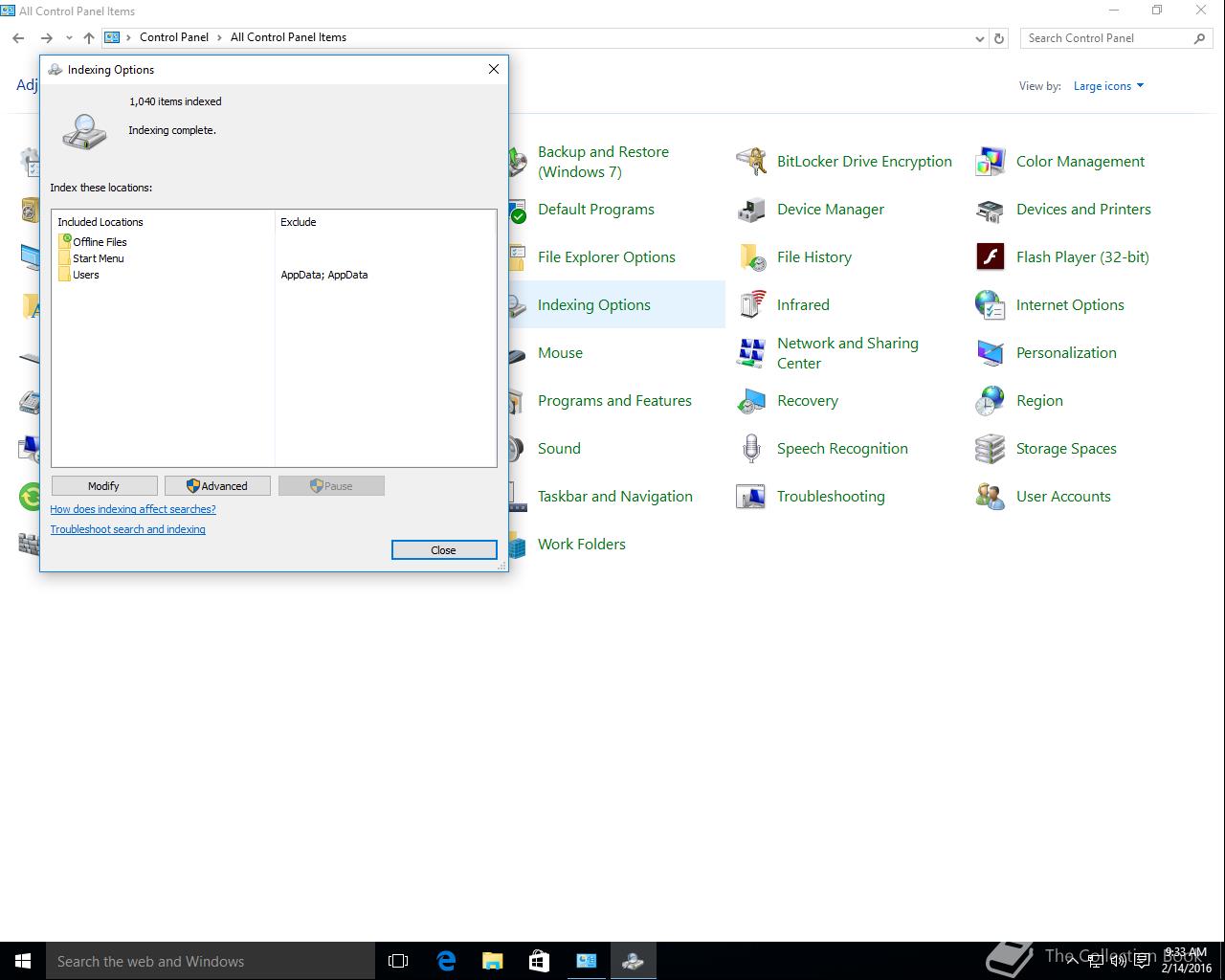Open Programs and Features item
The image size is (1225, 980).
614,401
